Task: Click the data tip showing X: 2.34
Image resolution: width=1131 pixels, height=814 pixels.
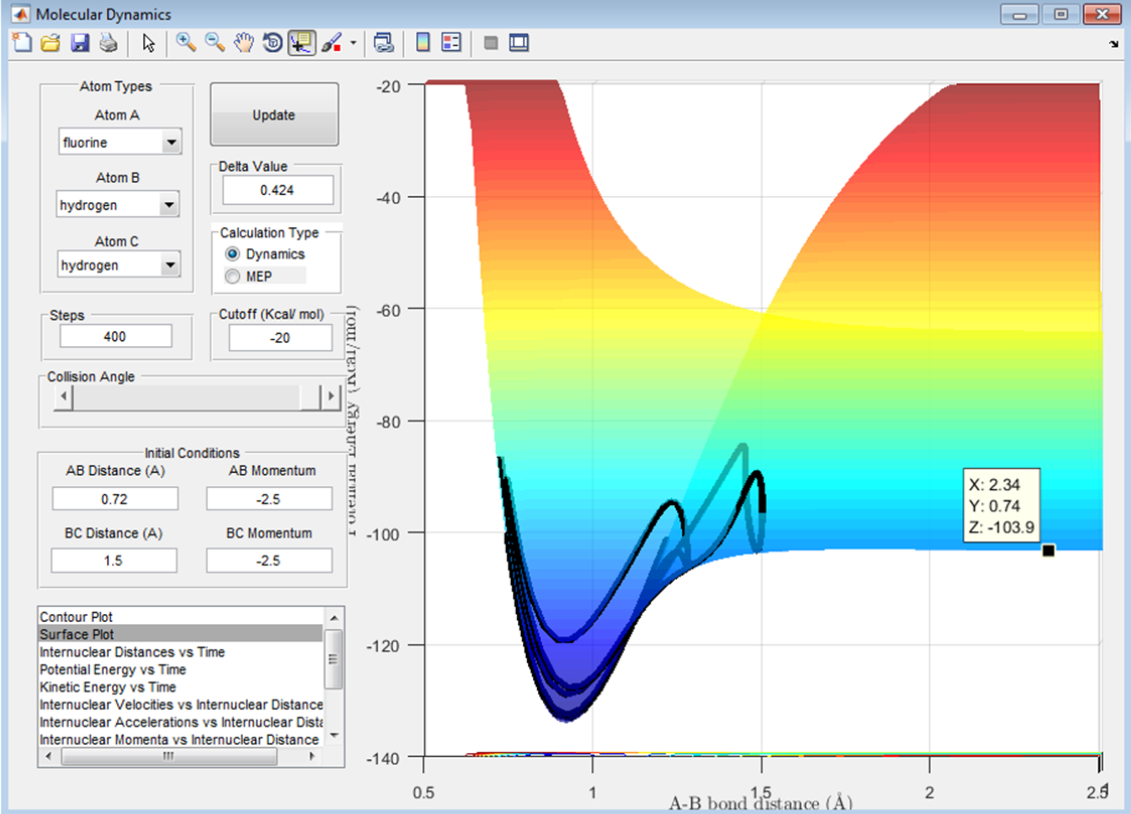Action: click(1001, 505)
